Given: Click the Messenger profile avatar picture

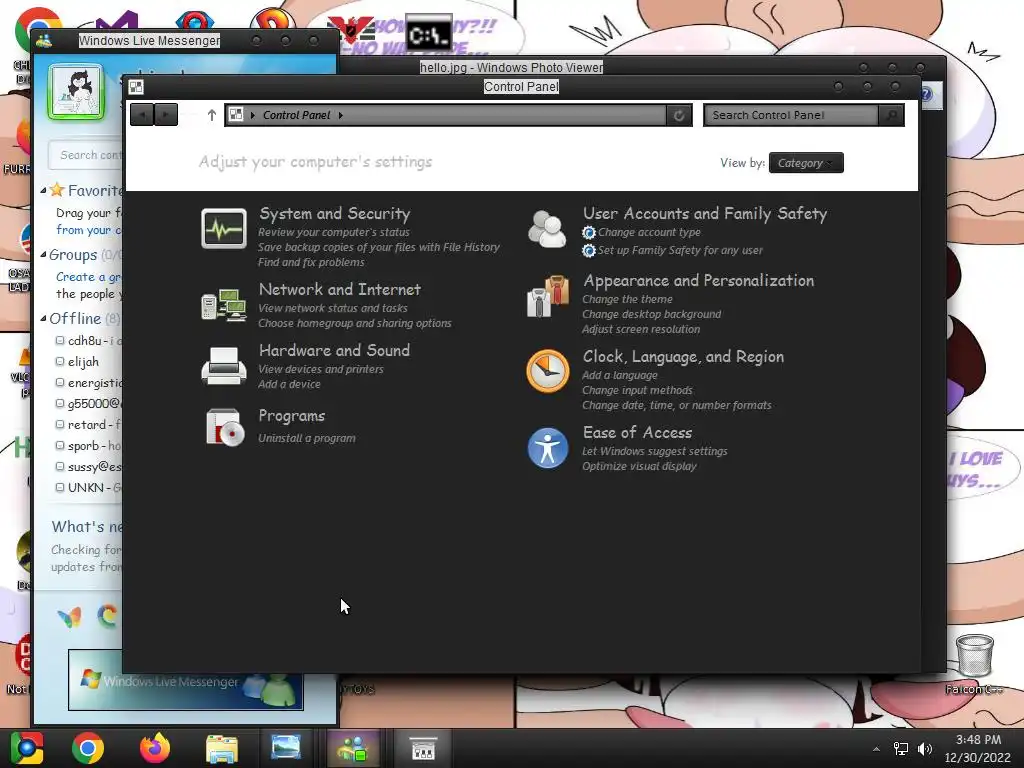Looking at the screenshot, I should tap(76, 92).
